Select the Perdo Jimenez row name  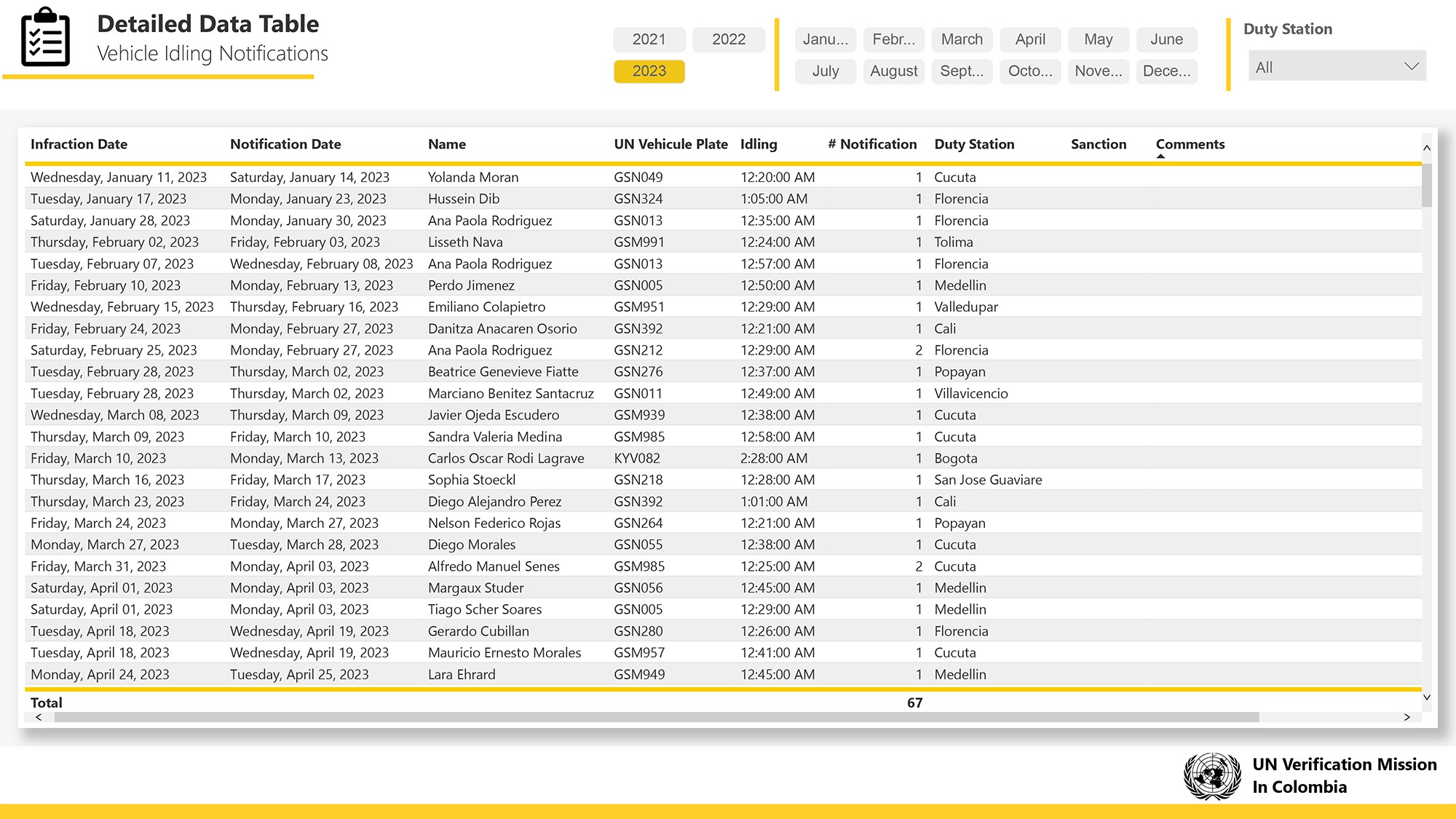pyautogui.click(x=471, y=285)
